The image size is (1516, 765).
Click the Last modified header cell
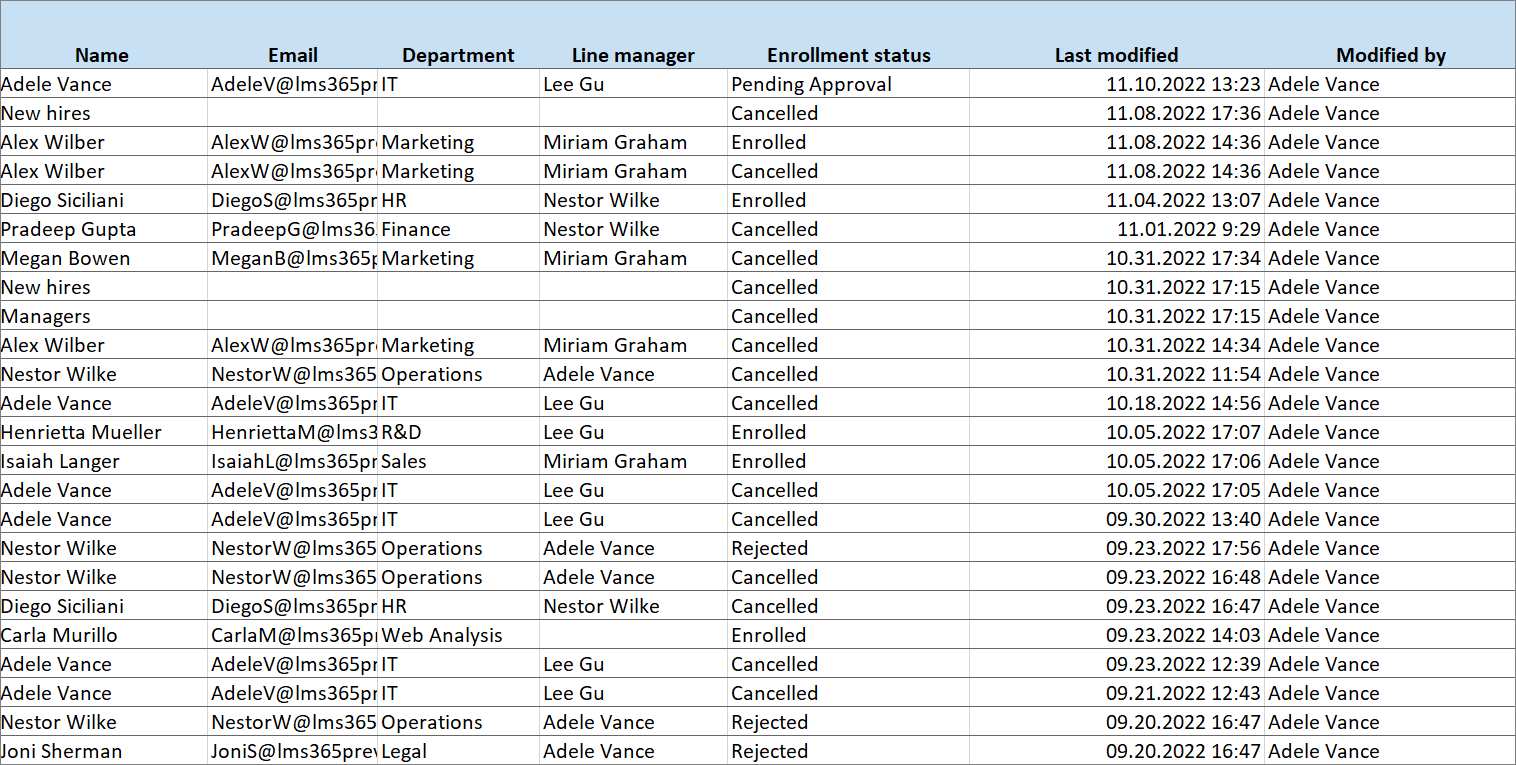click(x=1116, y=55)
